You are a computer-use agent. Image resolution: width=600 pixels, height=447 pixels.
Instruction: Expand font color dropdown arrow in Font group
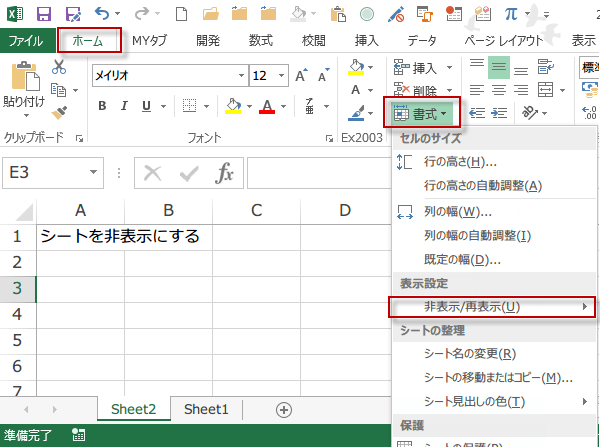click(x=284, y=106)
